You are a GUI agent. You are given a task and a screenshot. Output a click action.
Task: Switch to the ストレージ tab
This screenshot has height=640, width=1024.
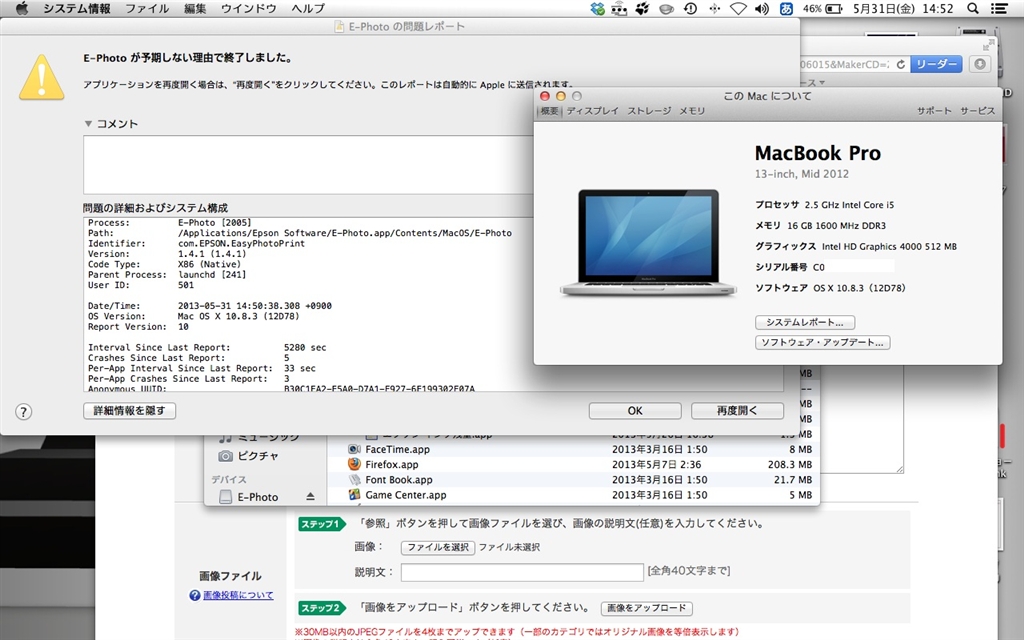click(649, 111)
